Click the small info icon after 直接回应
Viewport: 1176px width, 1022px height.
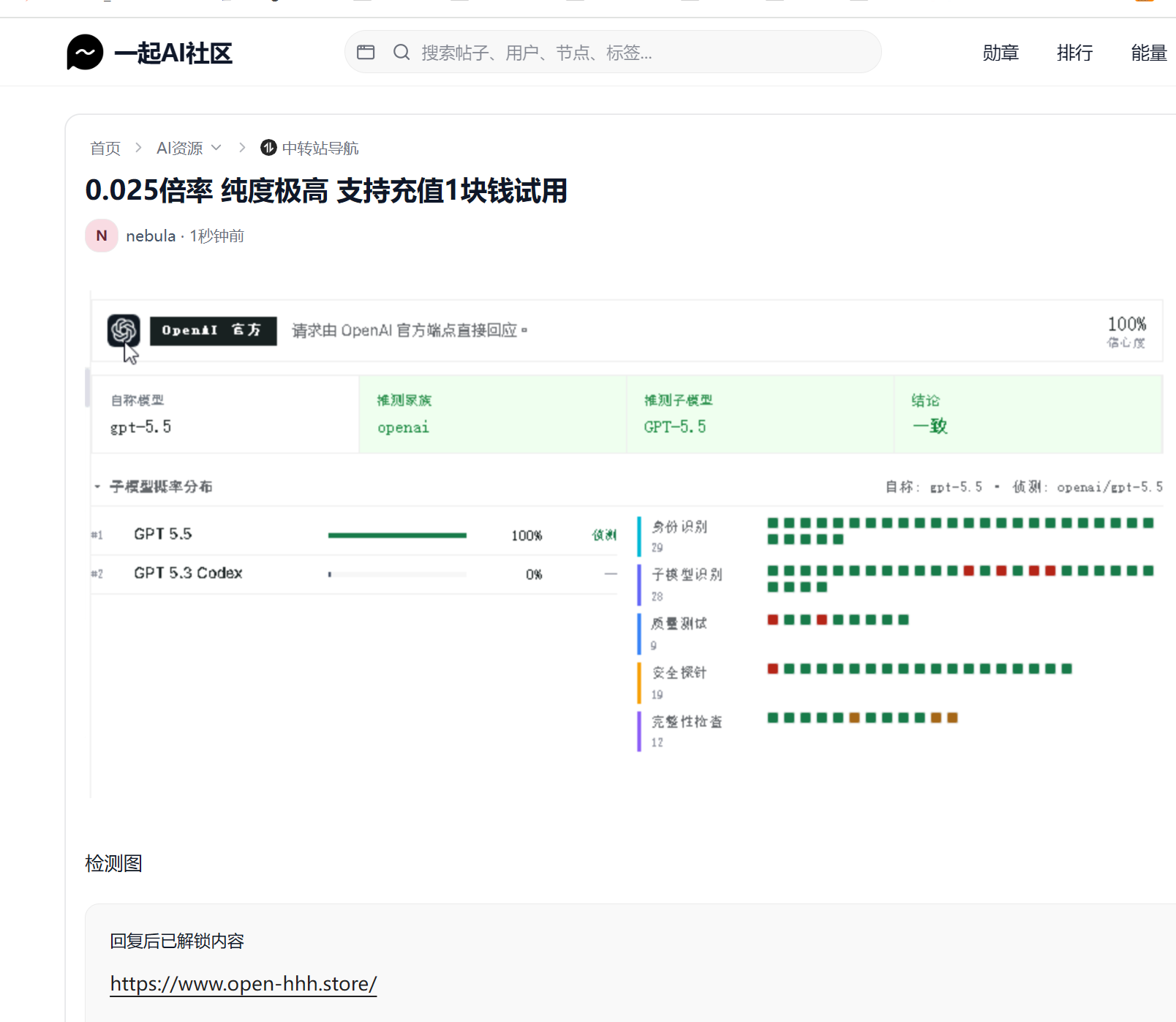[524, 331]
